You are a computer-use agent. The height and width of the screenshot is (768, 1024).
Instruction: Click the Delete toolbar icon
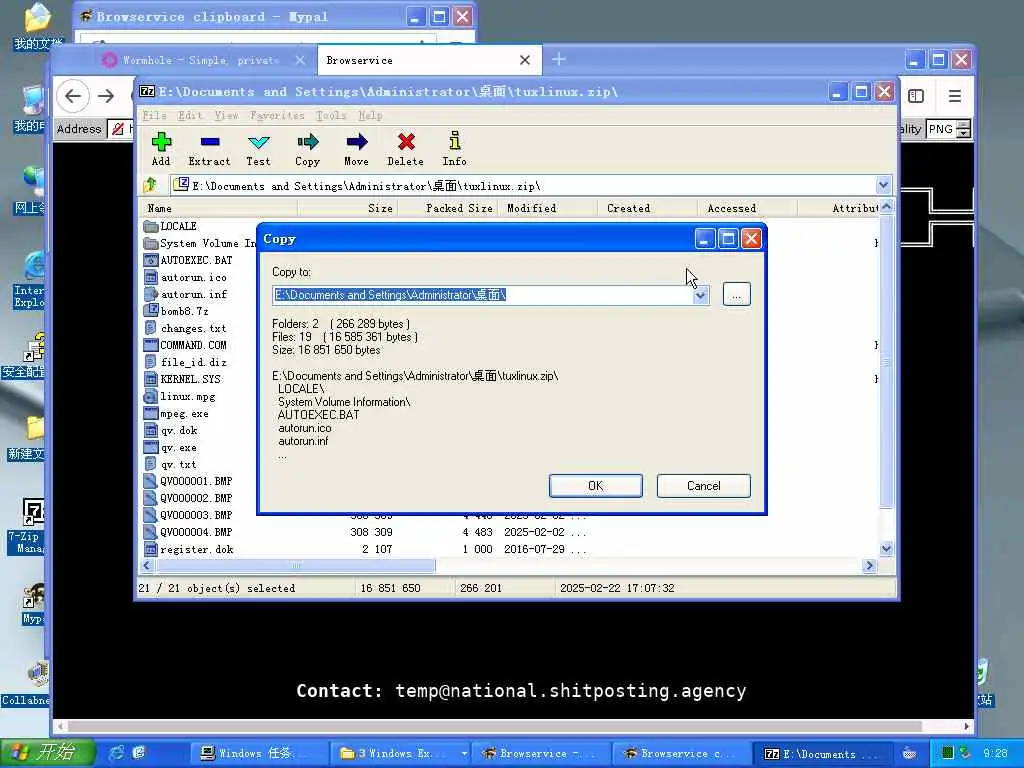[x=406, y=150]
